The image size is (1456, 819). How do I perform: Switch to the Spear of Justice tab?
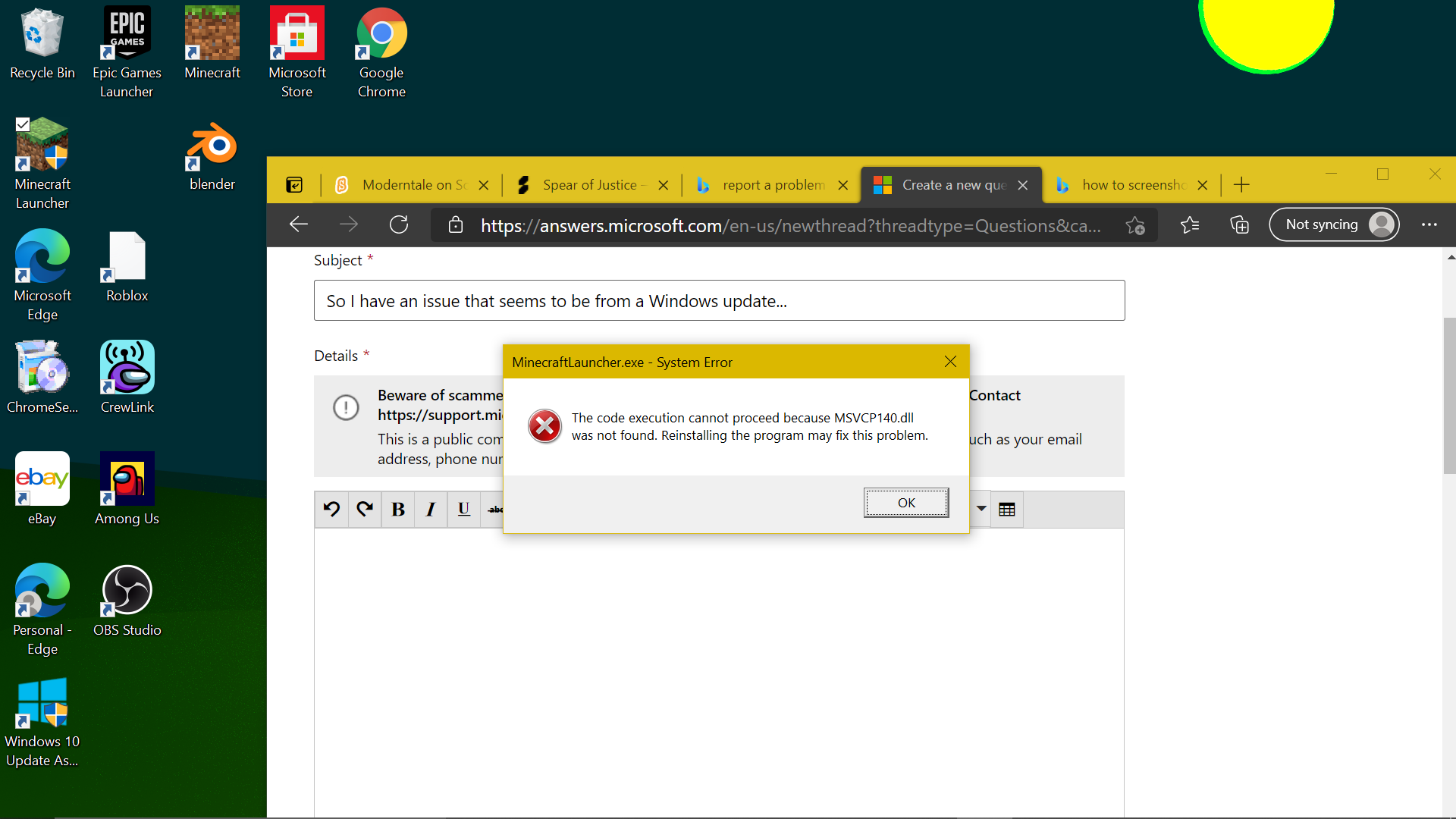click(593, 185)
